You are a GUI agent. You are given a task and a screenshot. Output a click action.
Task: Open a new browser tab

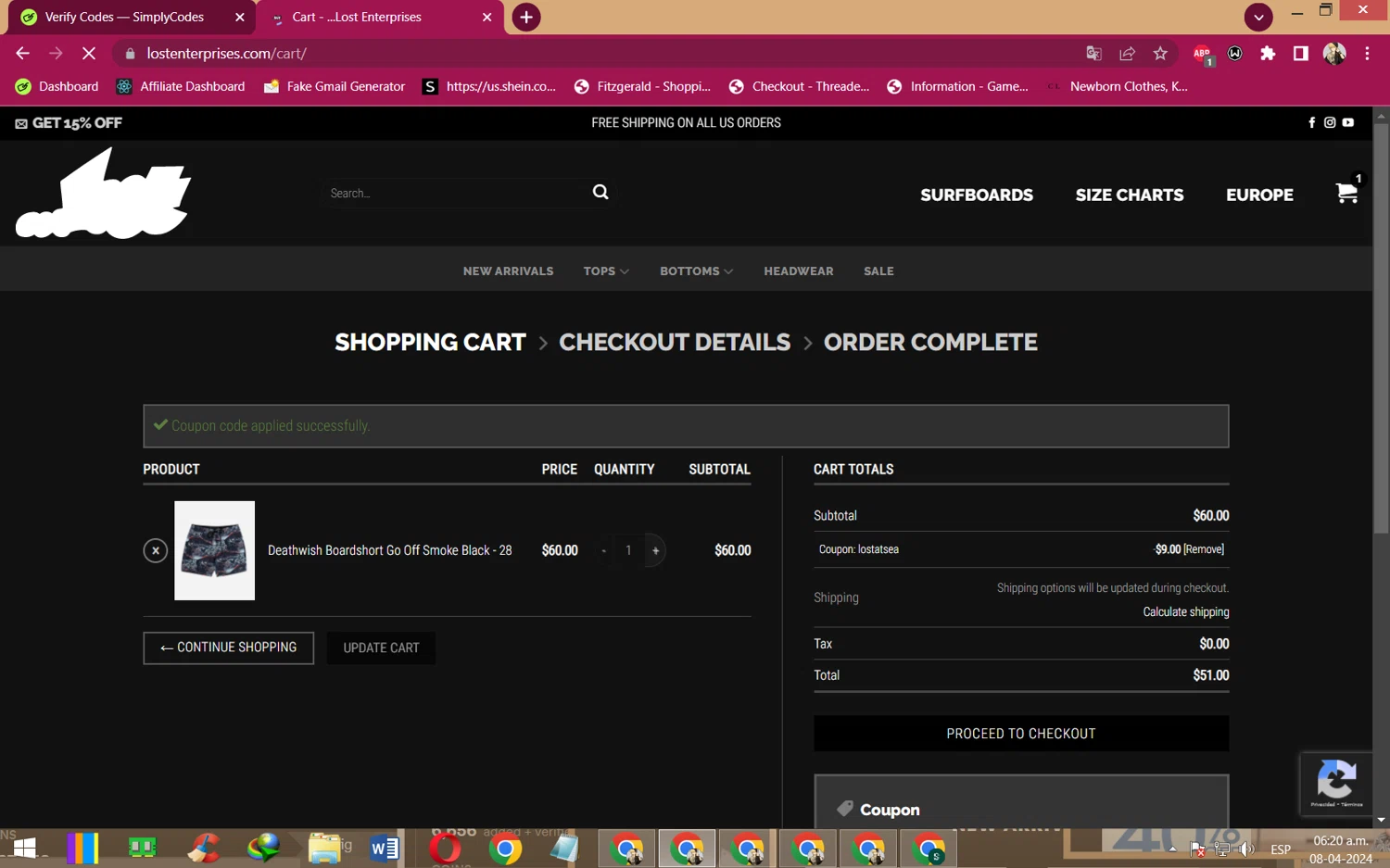click(x=525, y=17)
